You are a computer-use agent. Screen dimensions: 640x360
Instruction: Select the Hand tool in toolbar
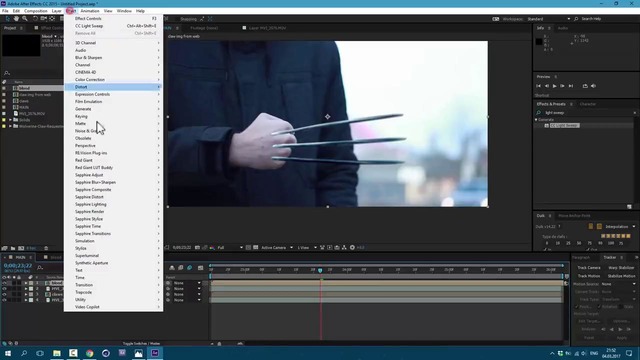16,19
